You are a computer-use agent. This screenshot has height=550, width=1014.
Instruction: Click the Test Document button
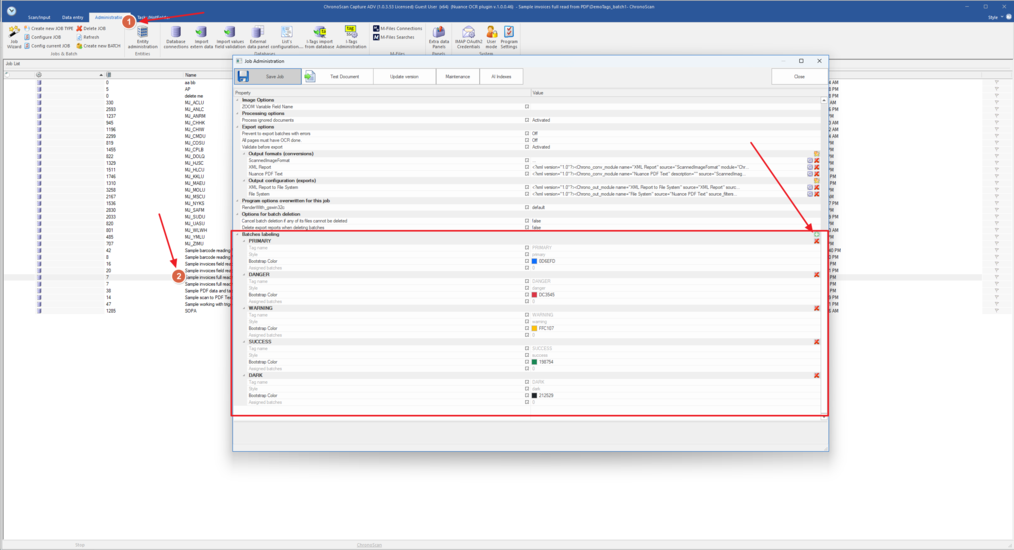coord(337,76)
